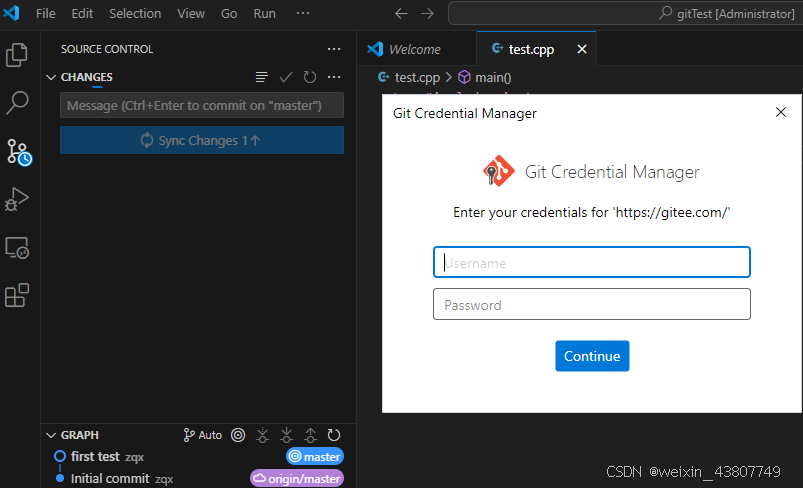Open the Search view in activity bar
The width and height of the screenshot is (803, 488).
coord(17,102)
